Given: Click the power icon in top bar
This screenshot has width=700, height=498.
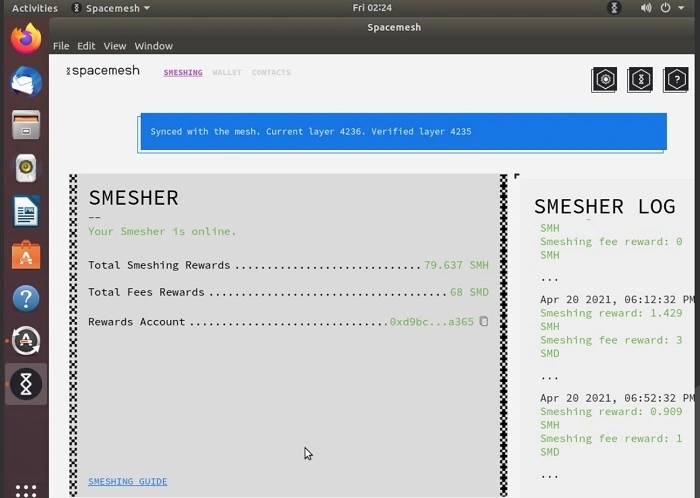Looking at the screenshot, I should point(665,8).
